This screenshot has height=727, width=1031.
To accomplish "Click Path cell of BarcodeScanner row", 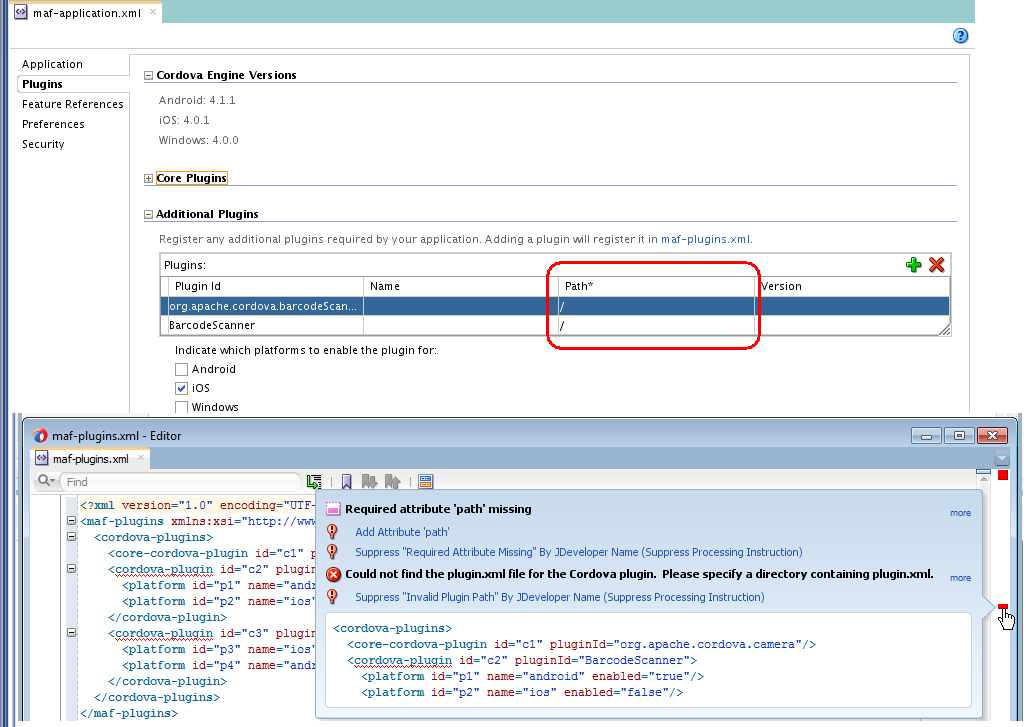I will (x=657, y=325).
